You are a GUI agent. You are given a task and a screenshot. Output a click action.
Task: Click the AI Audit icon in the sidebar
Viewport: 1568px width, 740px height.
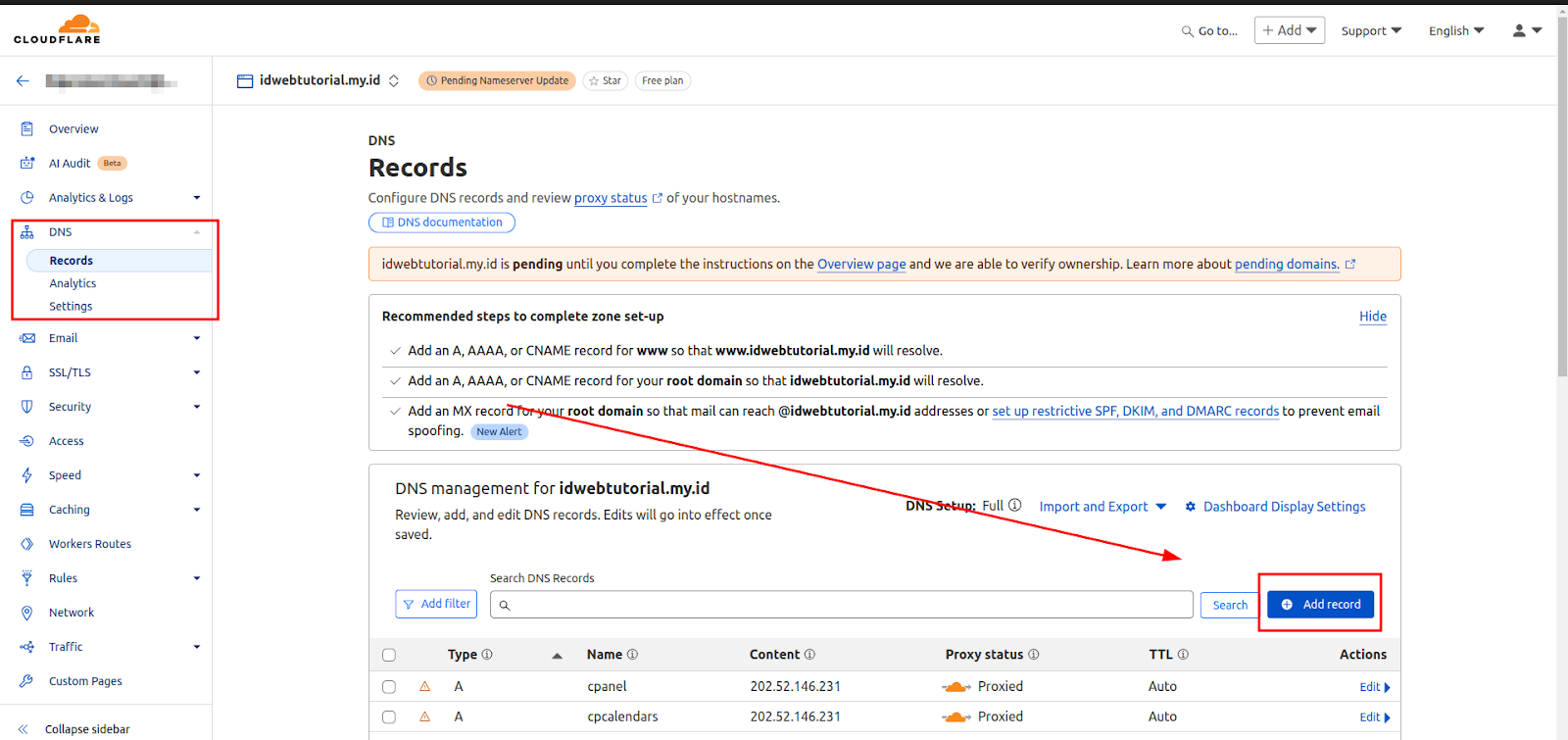point(27,163)
